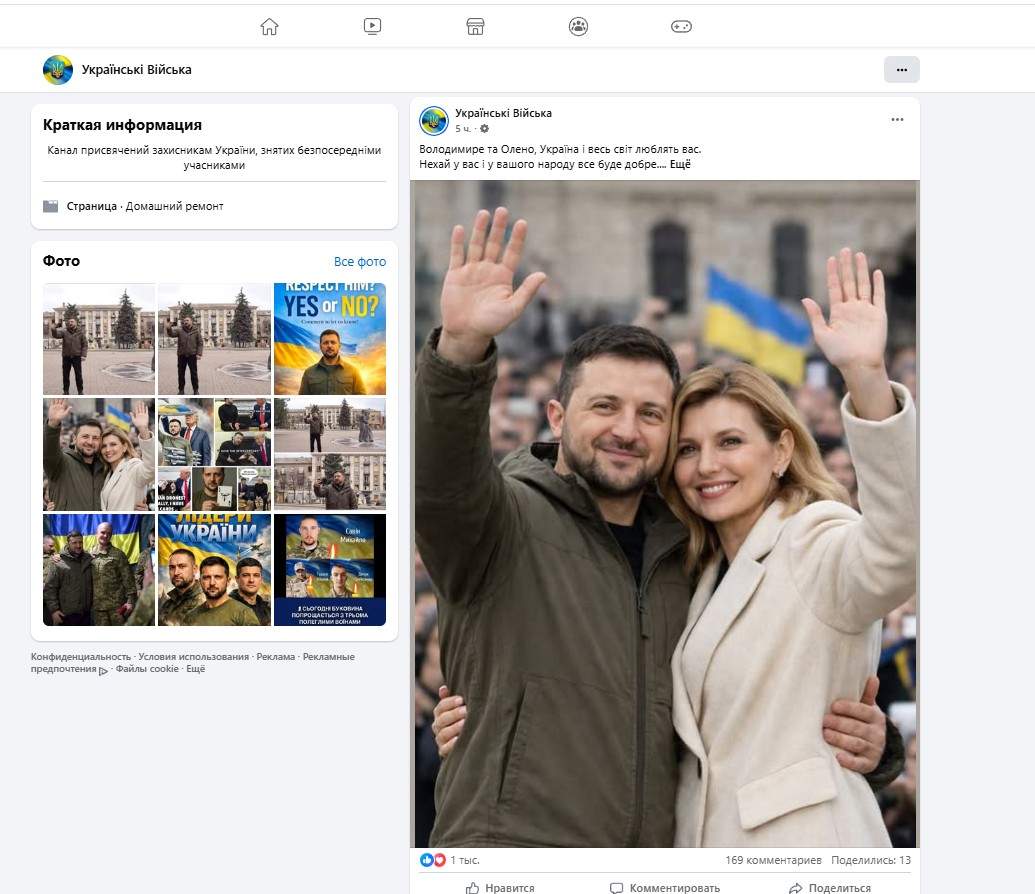Open the Marketplace icon

pos(475,27)
